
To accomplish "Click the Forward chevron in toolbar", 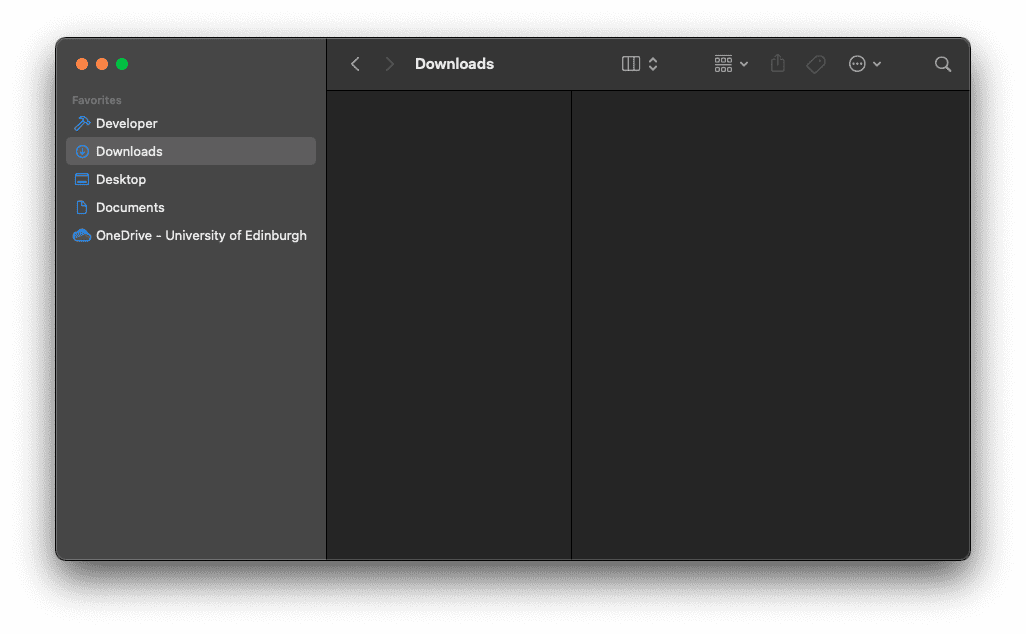I will 389,64.
